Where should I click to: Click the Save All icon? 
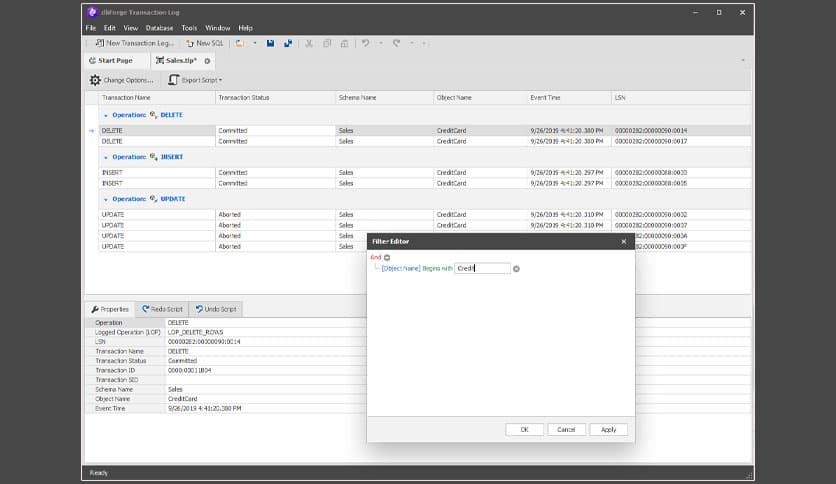(x=288, y=43)
